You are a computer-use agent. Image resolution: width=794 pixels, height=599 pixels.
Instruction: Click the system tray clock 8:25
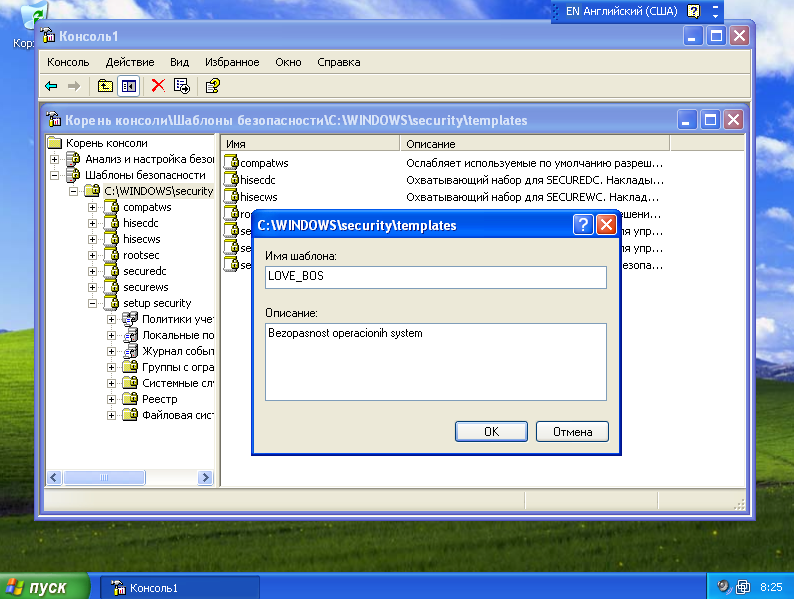click(771, 587)
